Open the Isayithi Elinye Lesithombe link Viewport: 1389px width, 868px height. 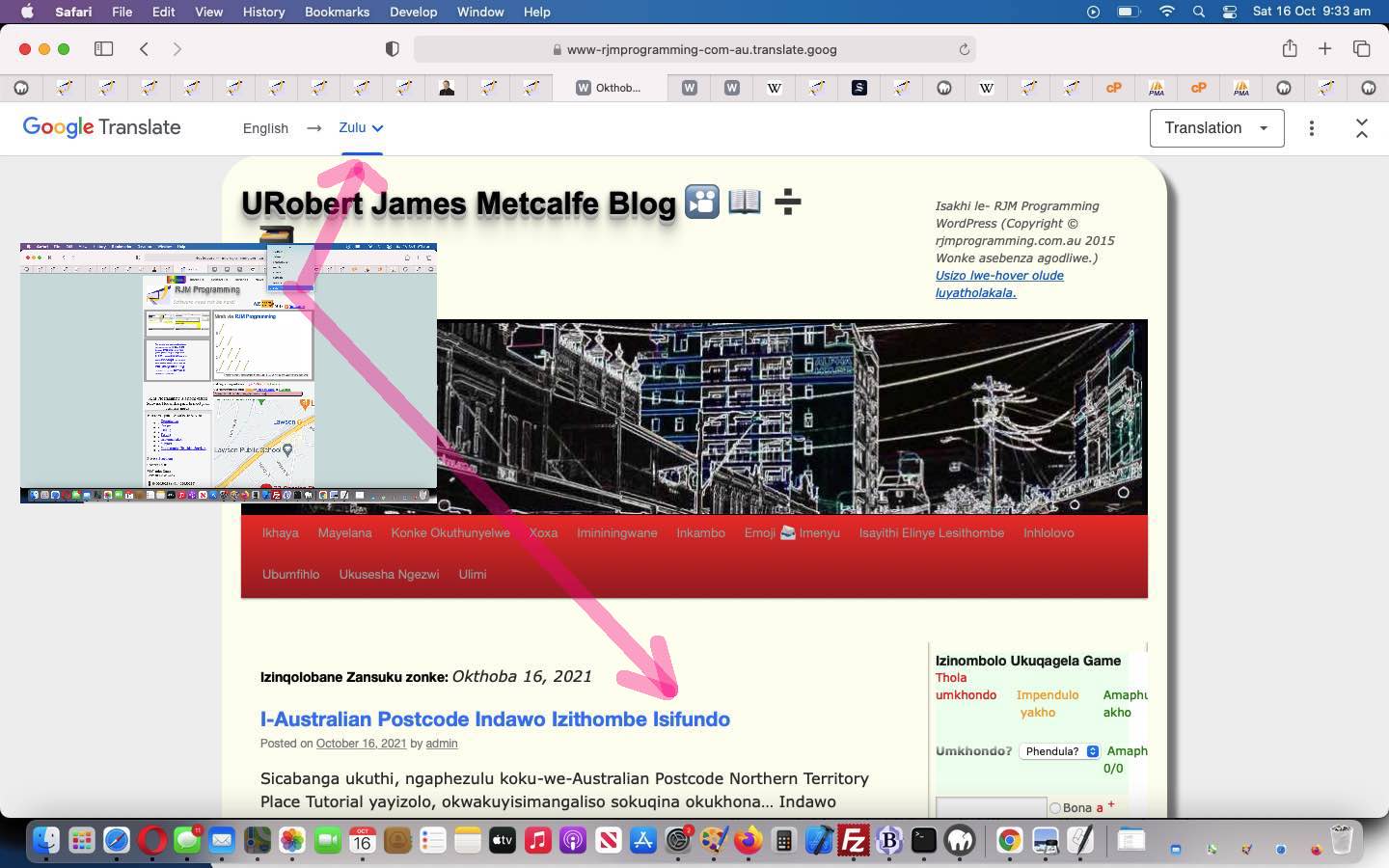click(x=932, y=532)
